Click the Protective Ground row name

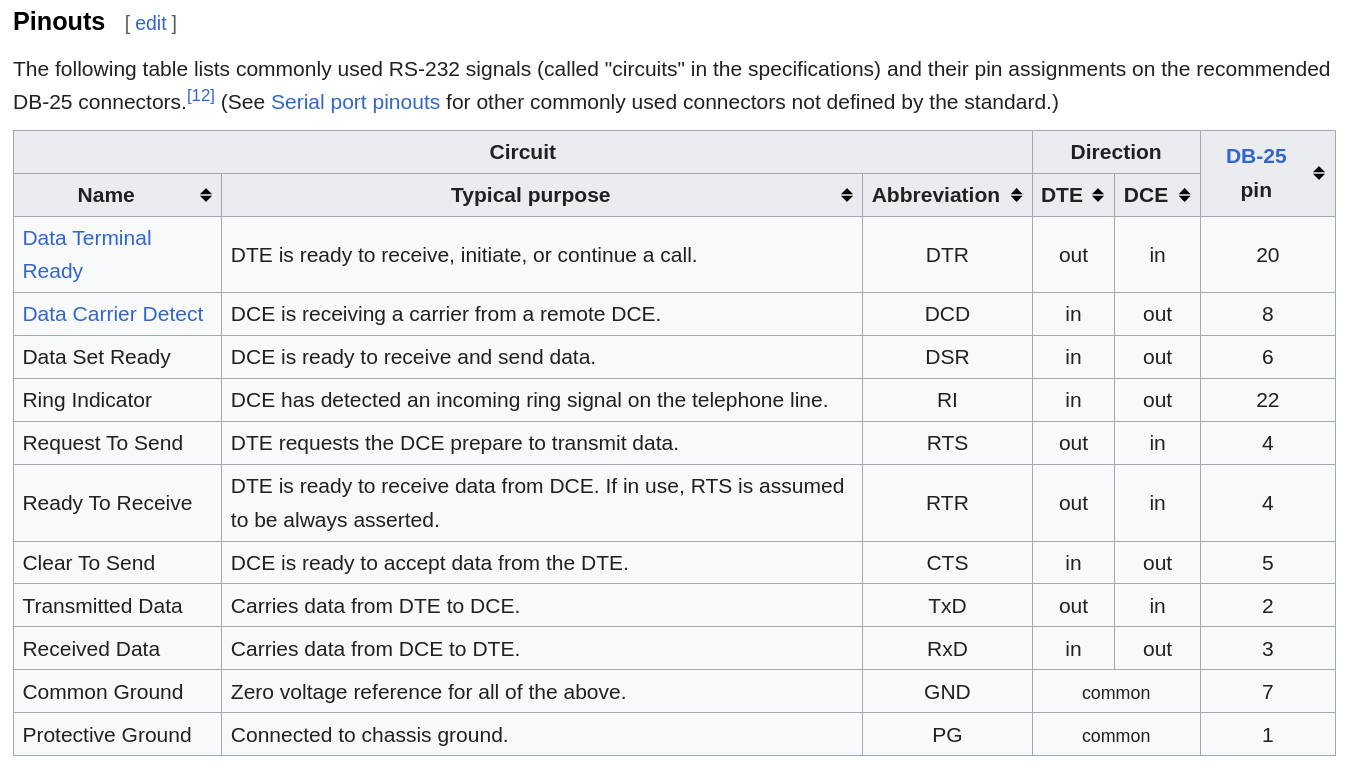[107, 735]
